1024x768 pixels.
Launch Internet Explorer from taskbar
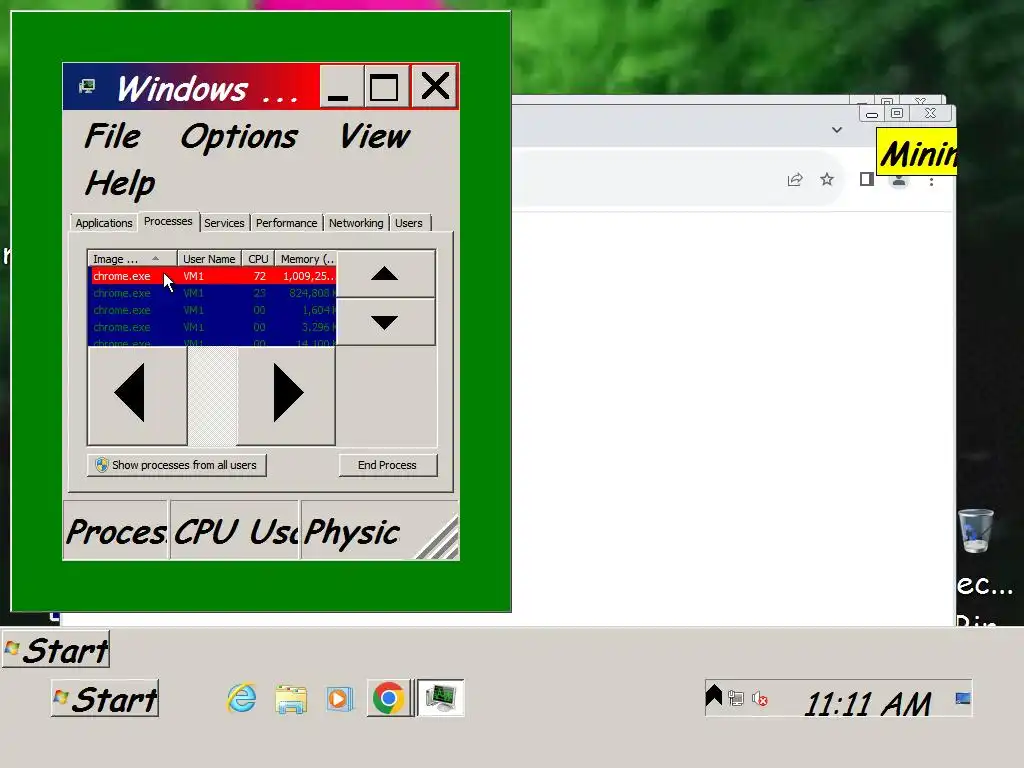[242, 699]
